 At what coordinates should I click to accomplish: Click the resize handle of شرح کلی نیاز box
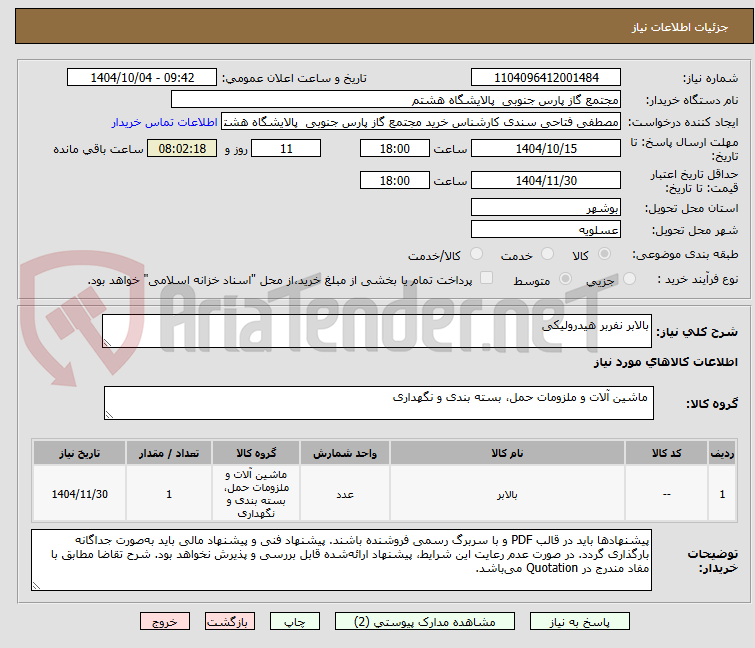pyautogui.click(x=107, y=343)
